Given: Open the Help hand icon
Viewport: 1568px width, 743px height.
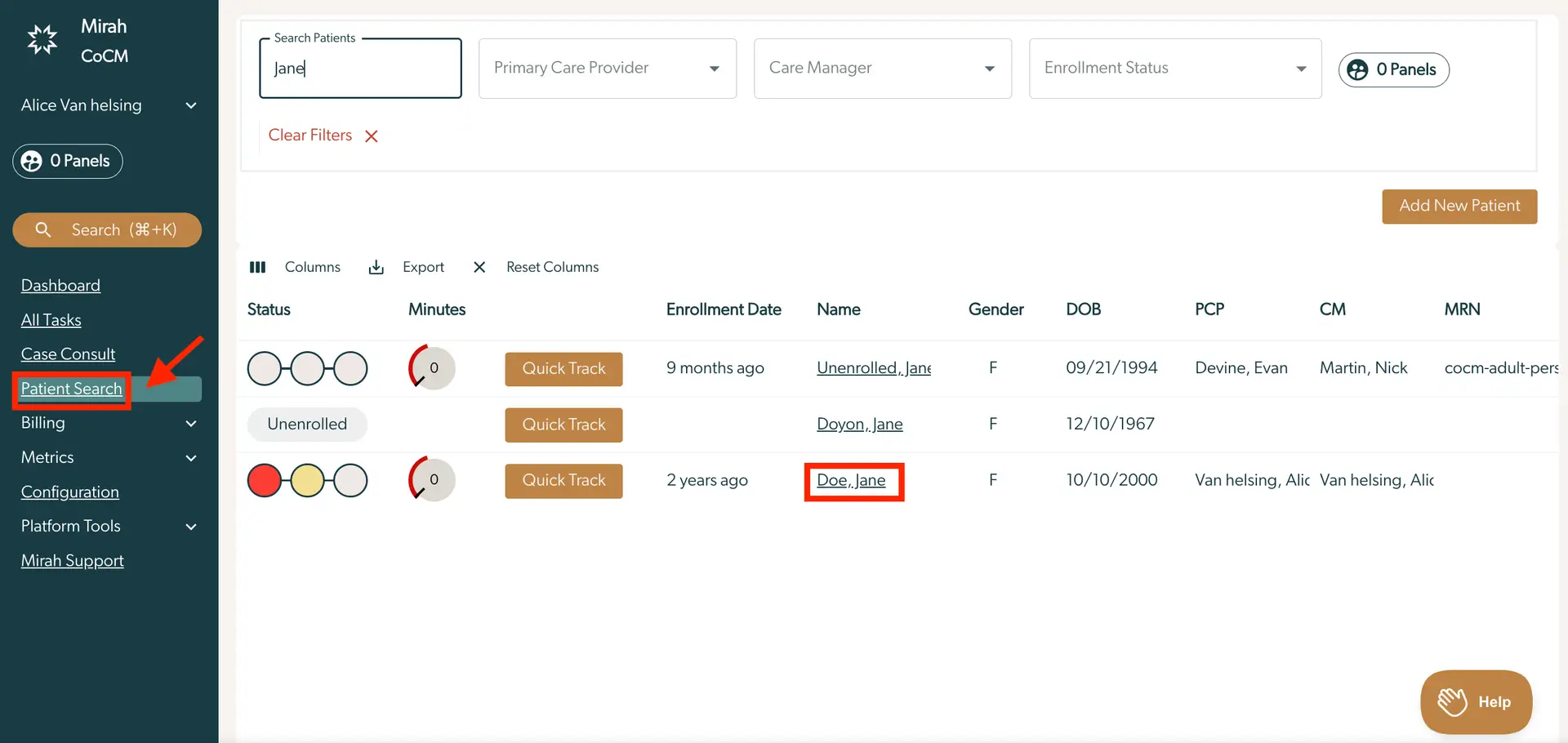Looking at the screenshot, I should pyautogui.click(x=1452, y=701).
